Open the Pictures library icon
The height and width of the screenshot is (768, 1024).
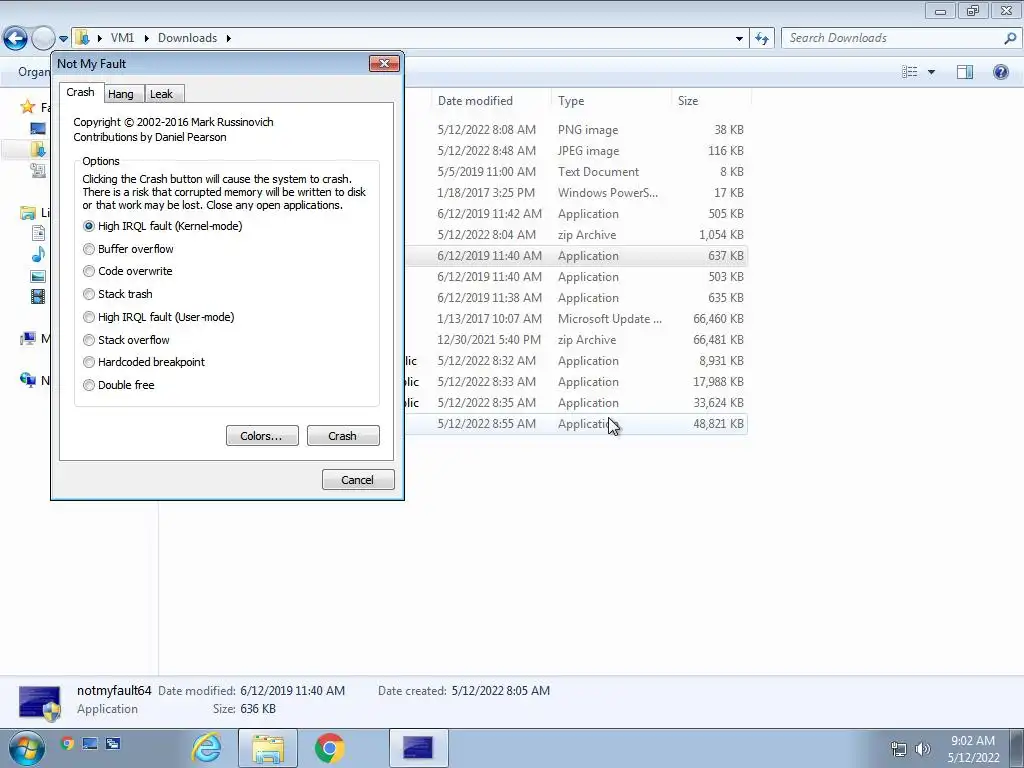[x=39, y=276]
